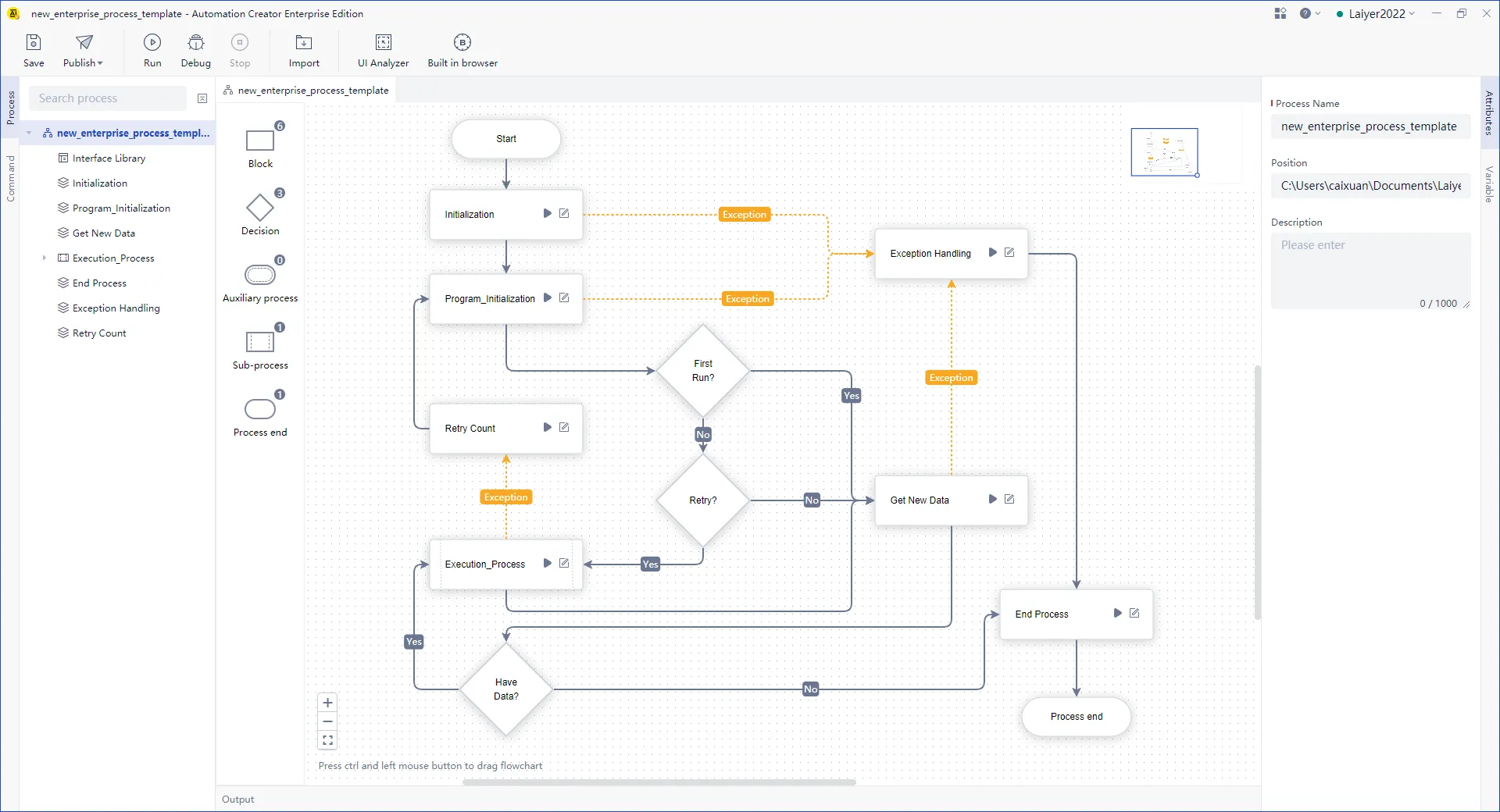Open the help menu icon
The width and height of the screenshot is (1500, 812).
pyautogui.click(x=1309, y=13)
